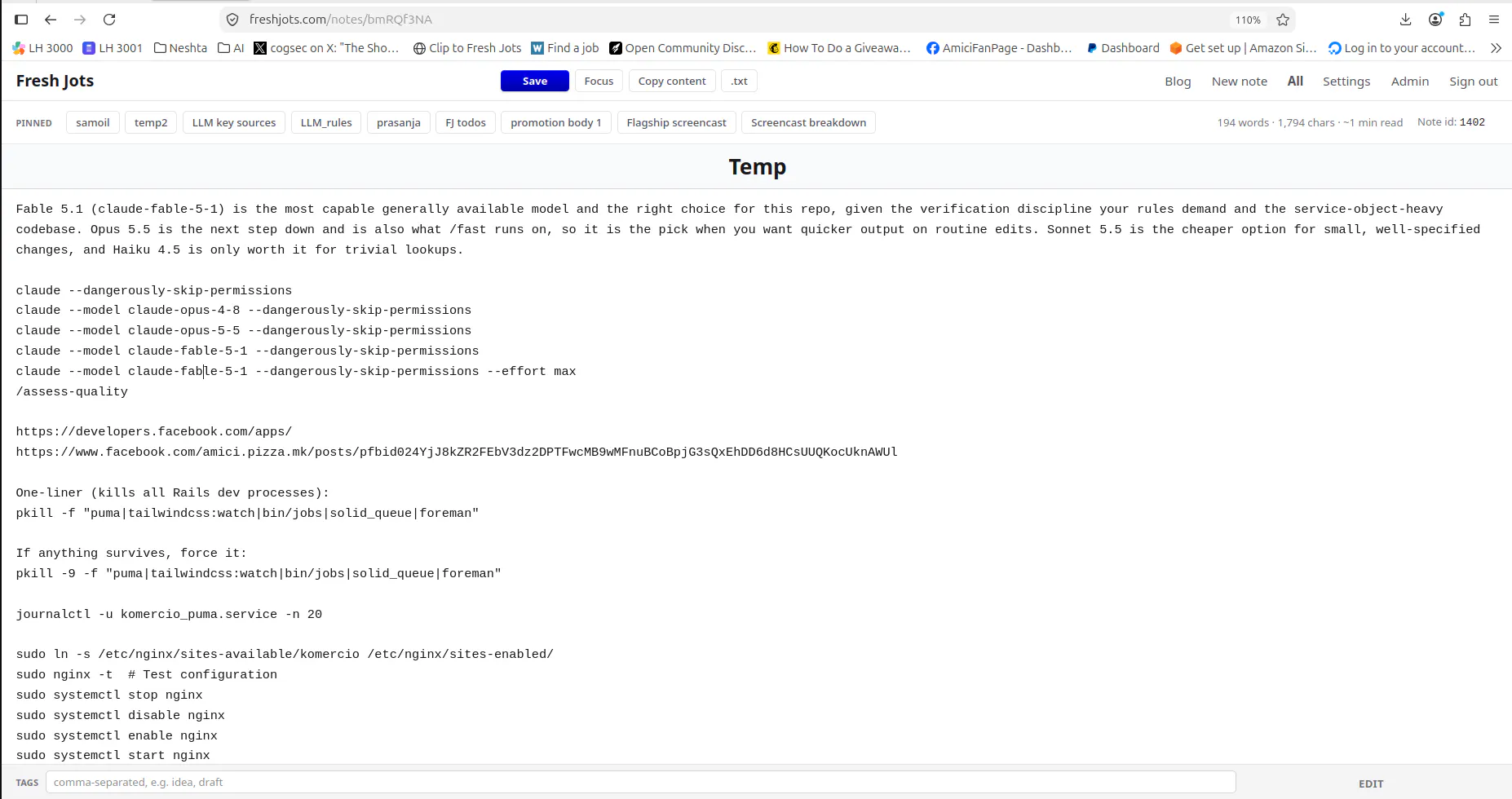Open the Get set up Amazon bookmark
Viewport: 1512px width, 799px height.
(x=1244, y=48)
